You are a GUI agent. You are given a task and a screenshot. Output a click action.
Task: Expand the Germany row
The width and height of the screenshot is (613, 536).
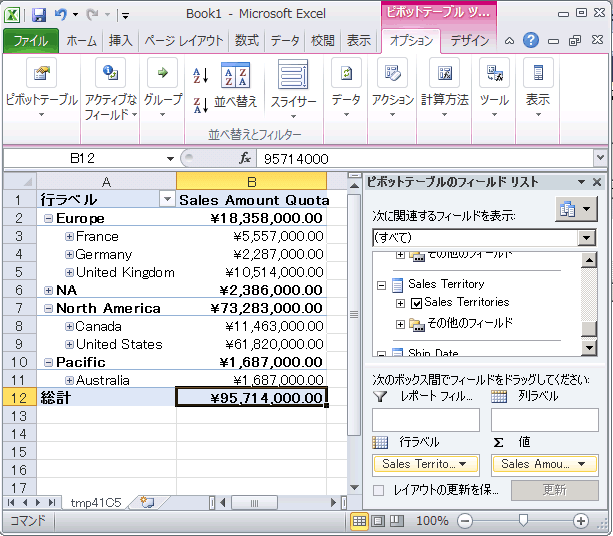tap(69, 255)
